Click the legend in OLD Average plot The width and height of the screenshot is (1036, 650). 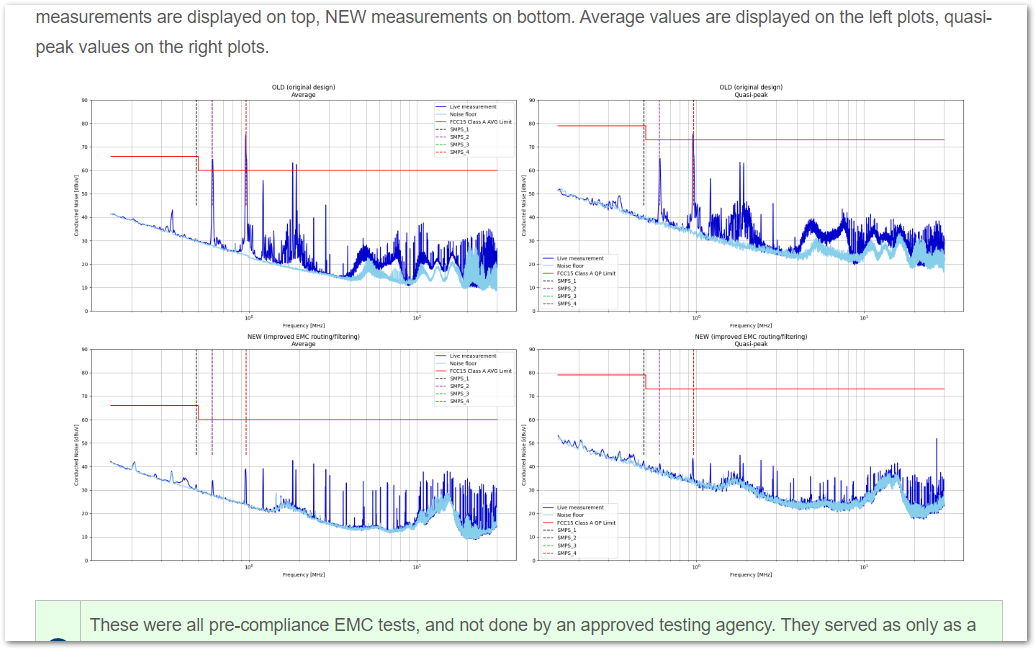(x=474, y=129)
